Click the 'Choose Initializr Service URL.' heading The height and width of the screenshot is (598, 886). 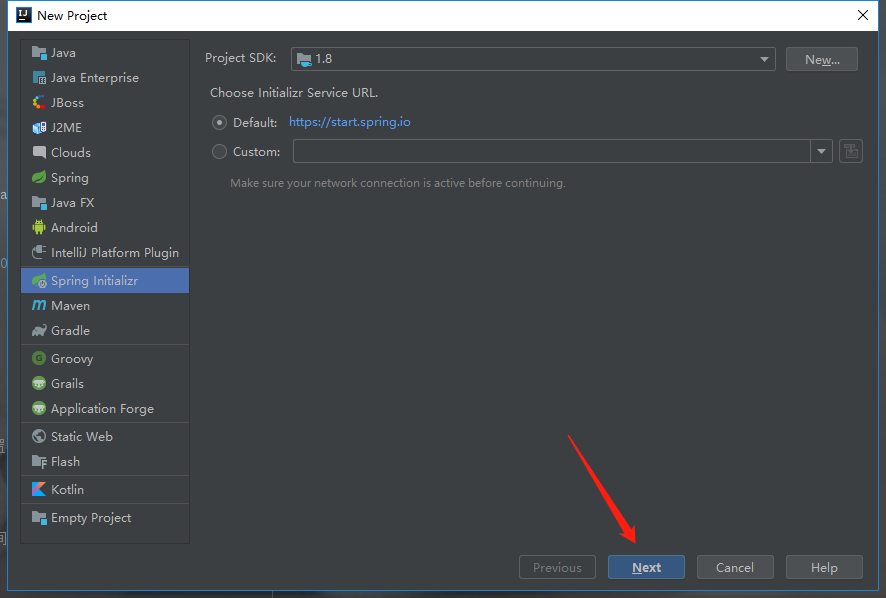pyautogui.click(x=294, y=93)
